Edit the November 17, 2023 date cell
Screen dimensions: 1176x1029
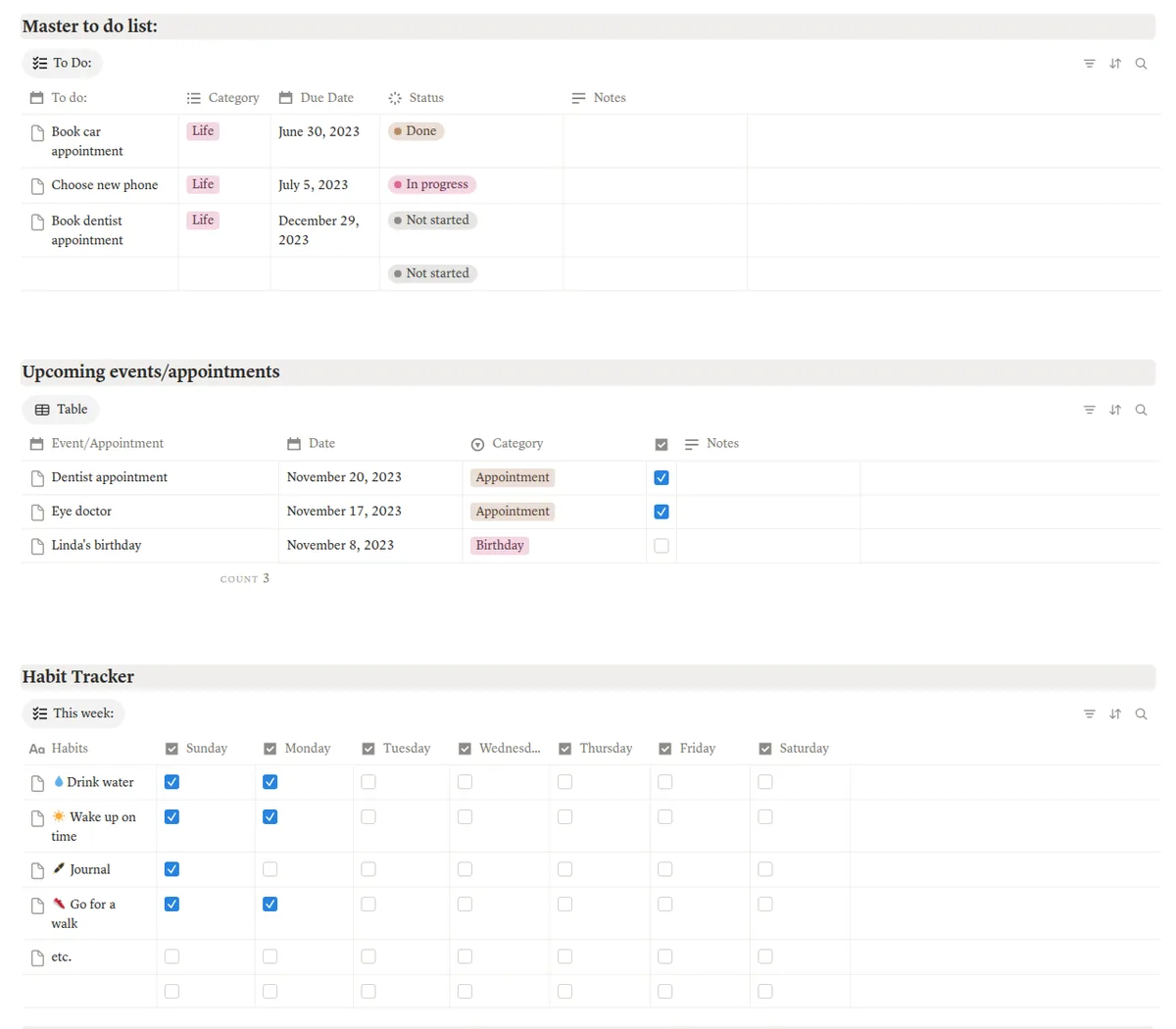coord(344,512)
